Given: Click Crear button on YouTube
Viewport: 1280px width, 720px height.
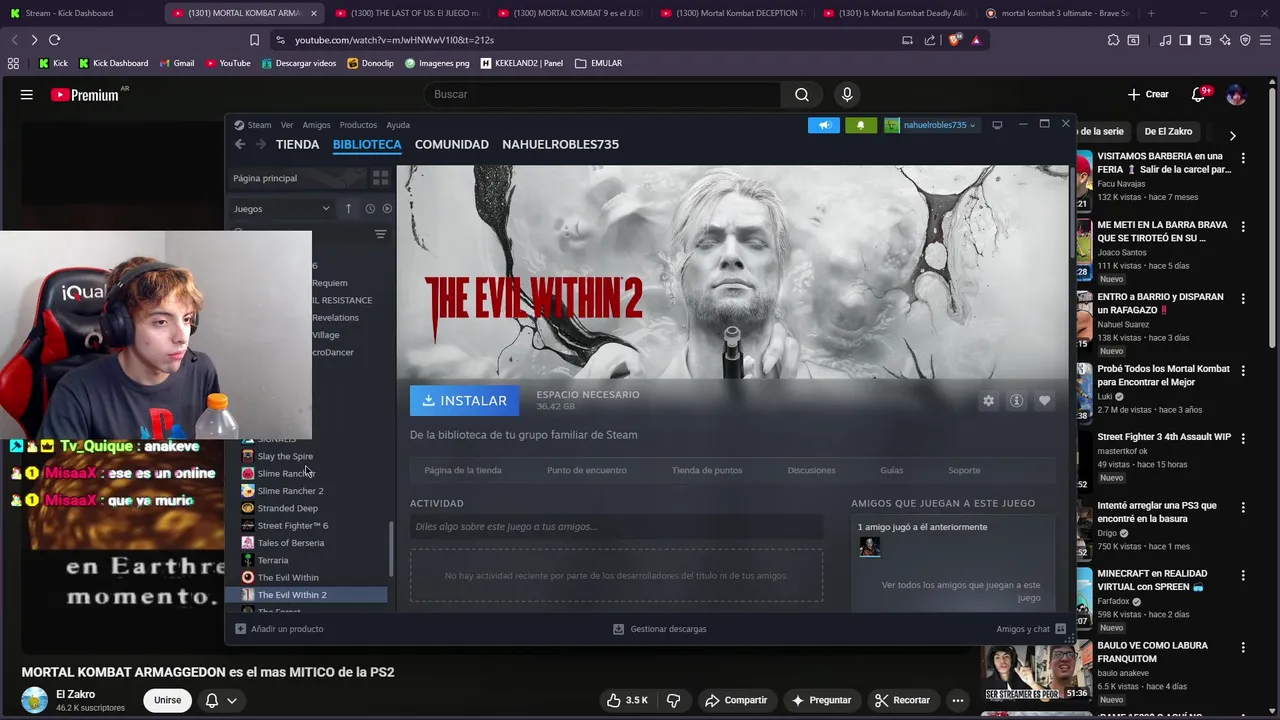Looking at the screenshot, I should click(x=1148, y=94).
